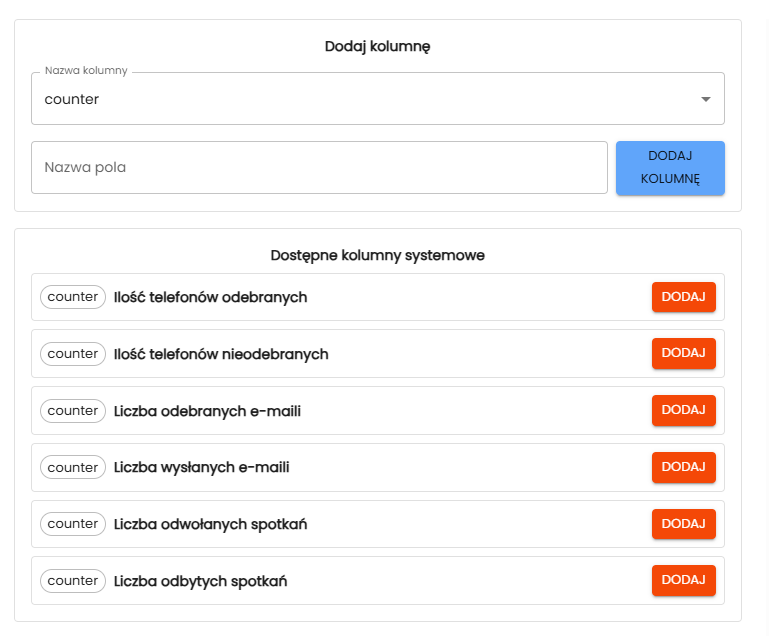769x636 pixels.
Task: Add the Liczba wysłanych e-maili column
Action: (683, 467)
